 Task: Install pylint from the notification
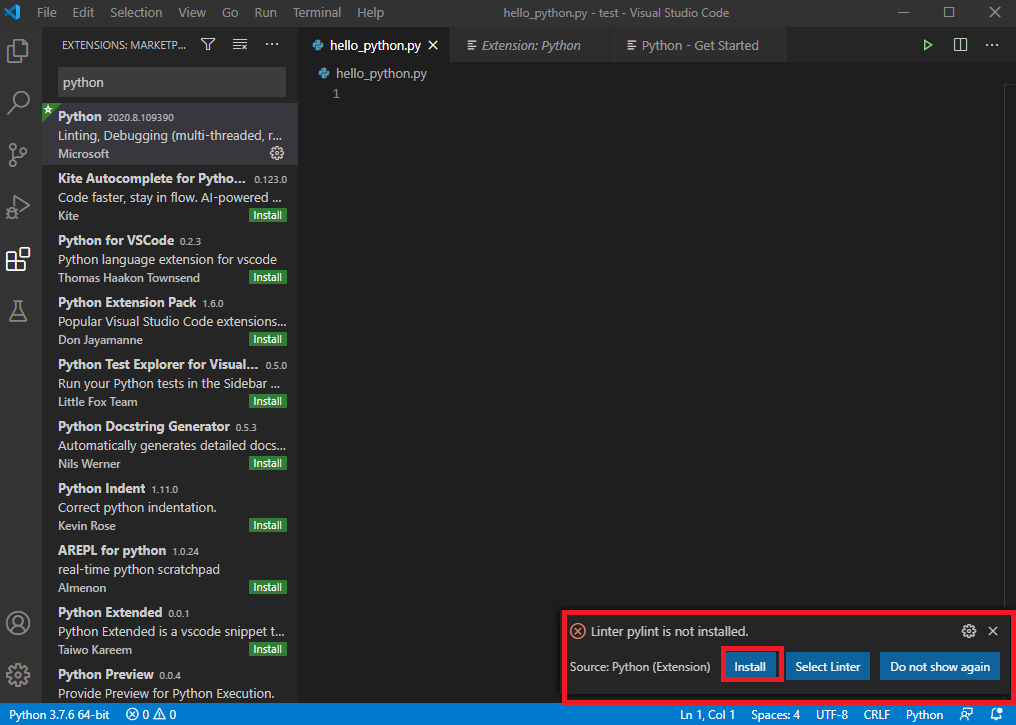tap(750, 666)
